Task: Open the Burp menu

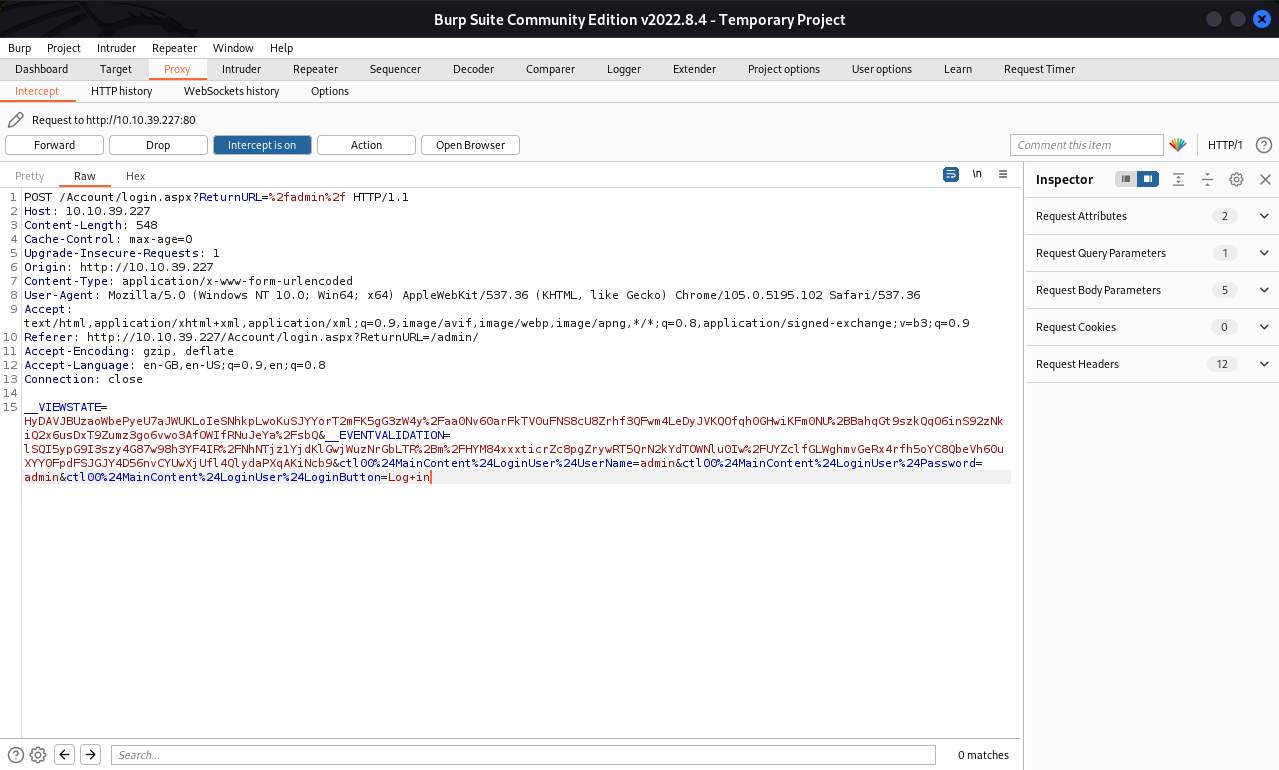Action: pos(19,48)
